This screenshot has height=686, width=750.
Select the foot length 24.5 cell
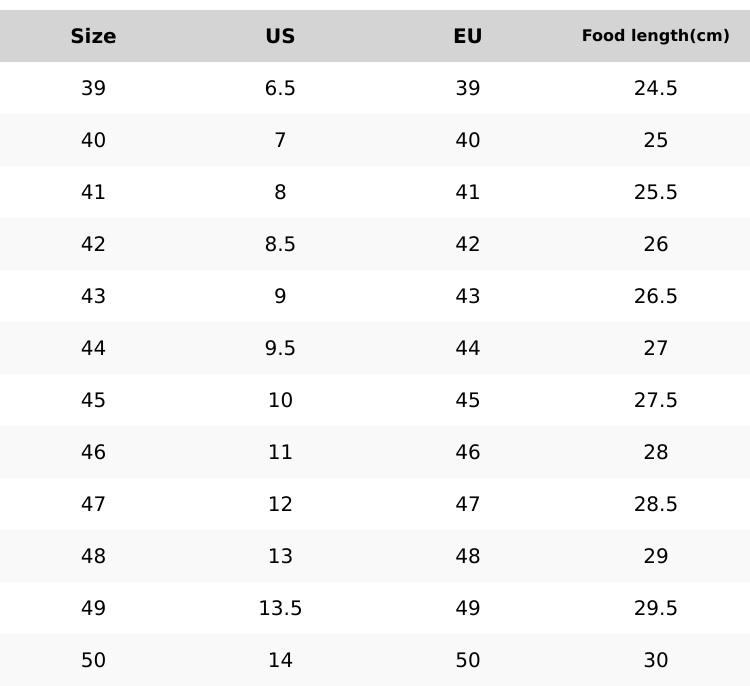tap(655, 88)
